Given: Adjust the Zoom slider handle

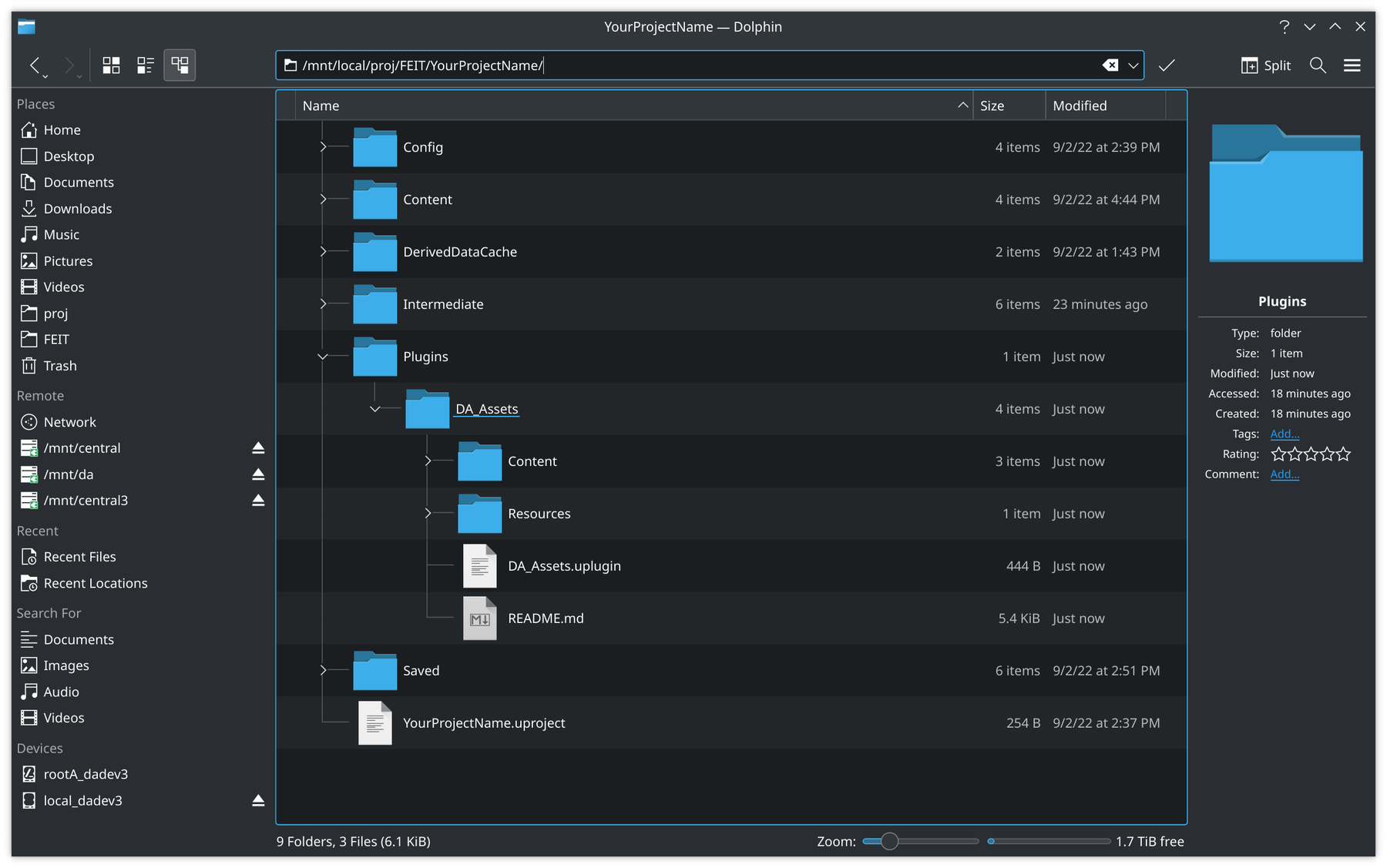Looking at the screenshot, I should click(x=889, y=841).
